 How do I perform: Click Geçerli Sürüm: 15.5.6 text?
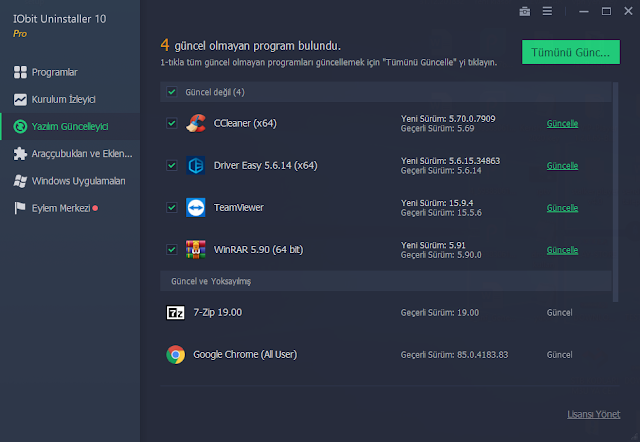point(441,213)
